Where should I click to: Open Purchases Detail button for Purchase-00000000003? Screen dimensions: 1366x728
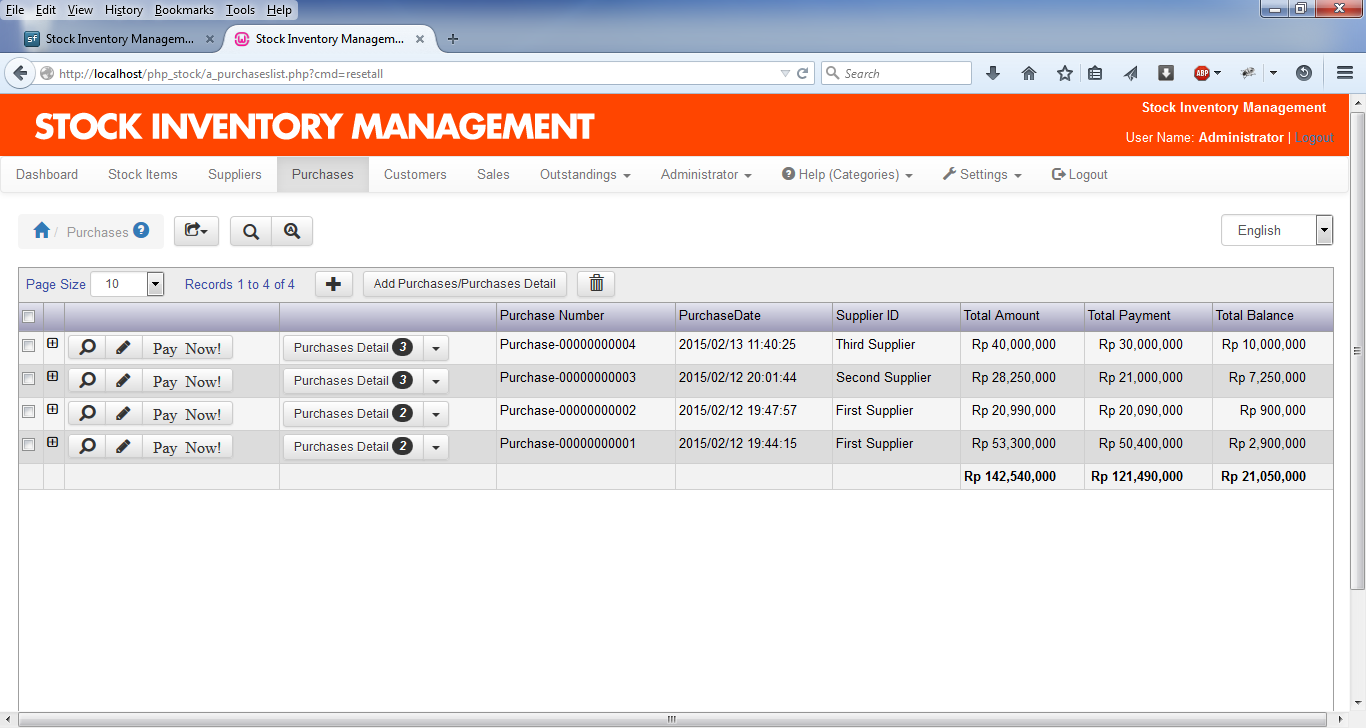[x=353, y=381]
